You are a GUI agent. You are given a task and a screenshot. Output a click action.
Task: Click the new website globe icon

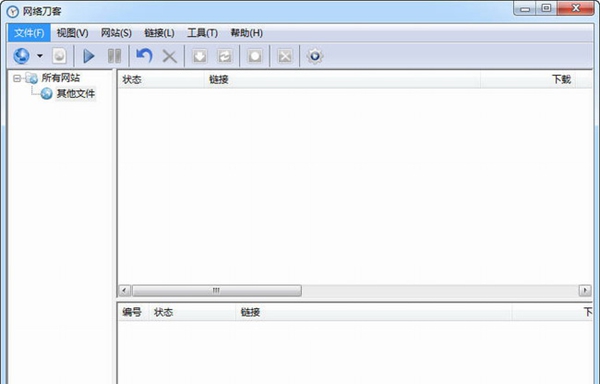click(22, 56)
